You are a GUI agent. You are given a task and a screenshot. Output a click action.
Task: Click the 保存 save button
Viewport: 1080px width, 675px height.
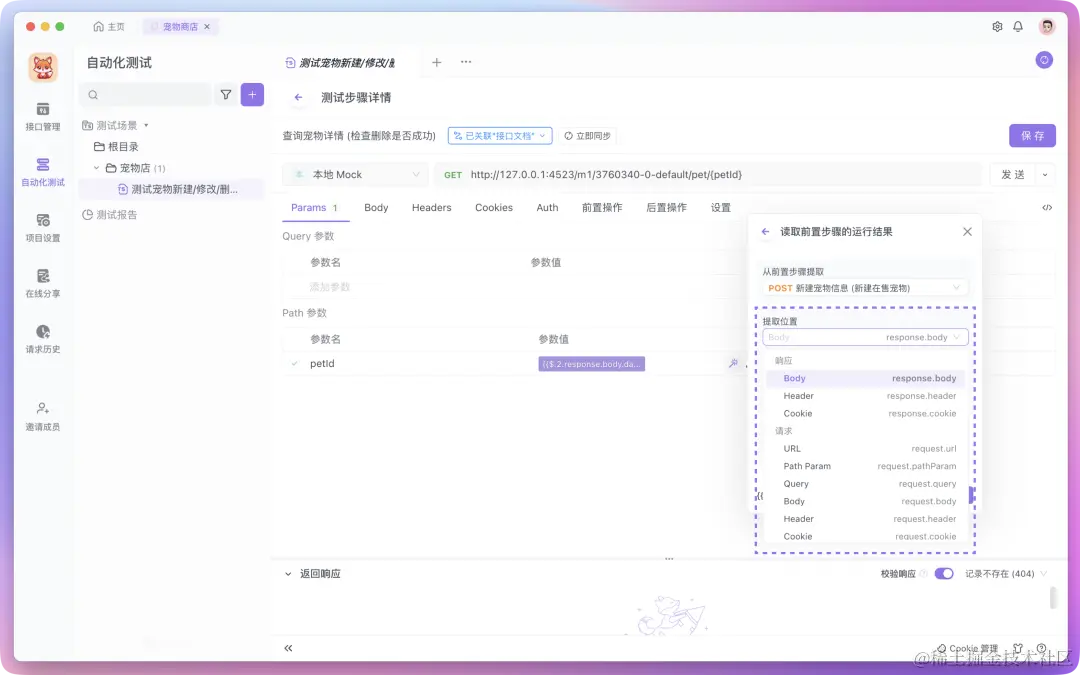(x=1032, y=135)
